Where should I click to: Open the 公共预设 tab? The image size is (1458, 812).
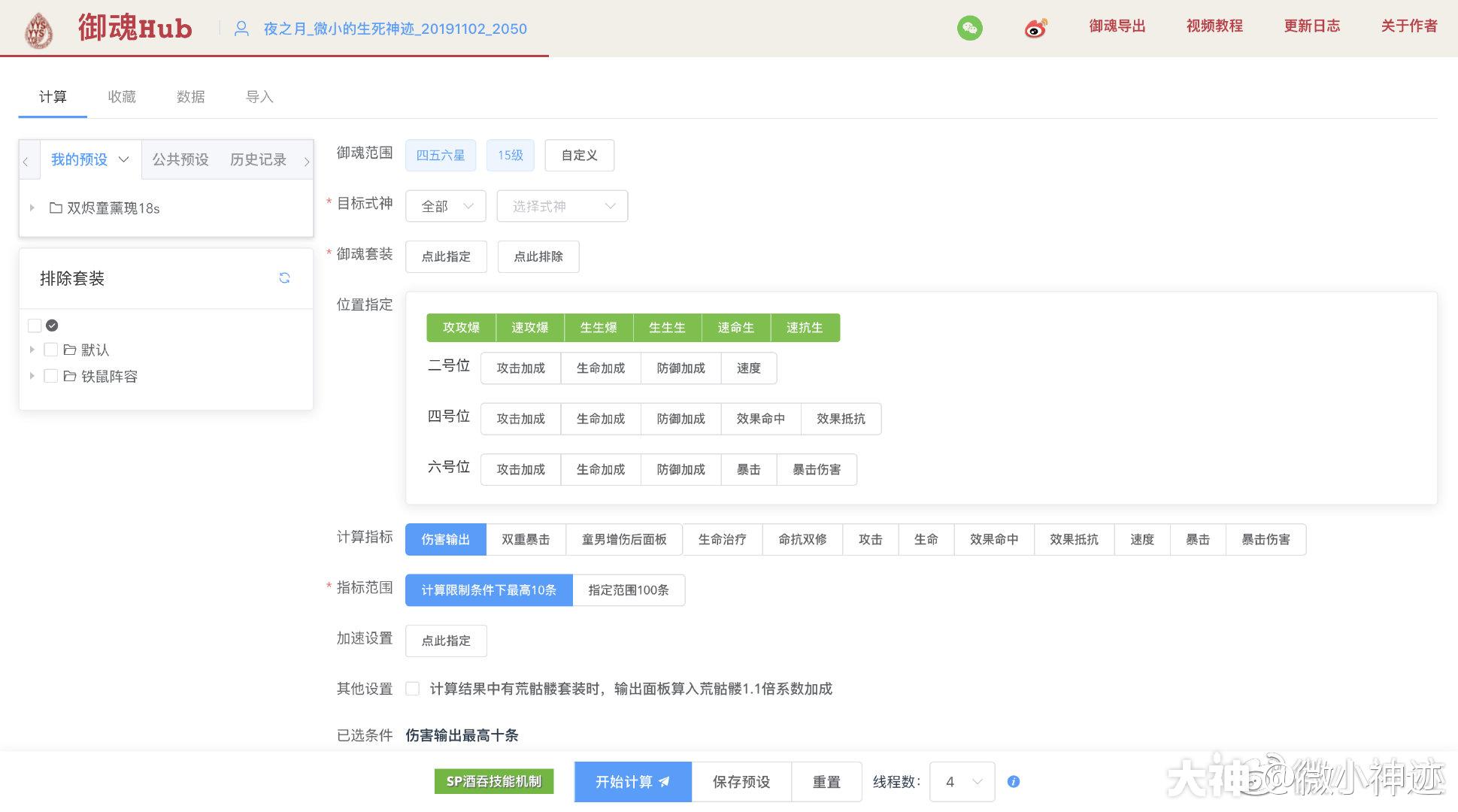coord(180,159)
